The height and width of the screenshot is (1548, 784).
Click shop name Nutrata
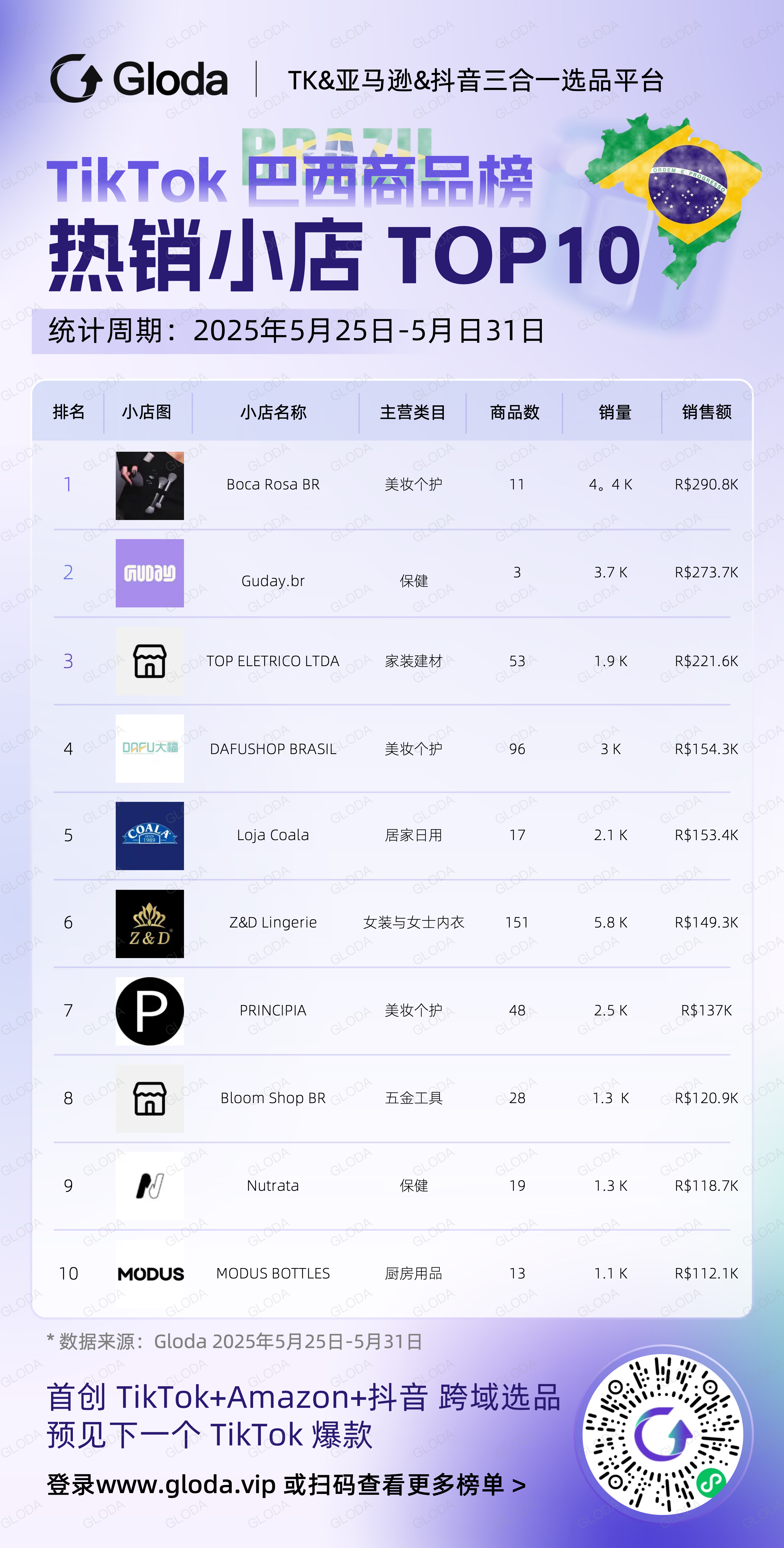click(273, 1186)
